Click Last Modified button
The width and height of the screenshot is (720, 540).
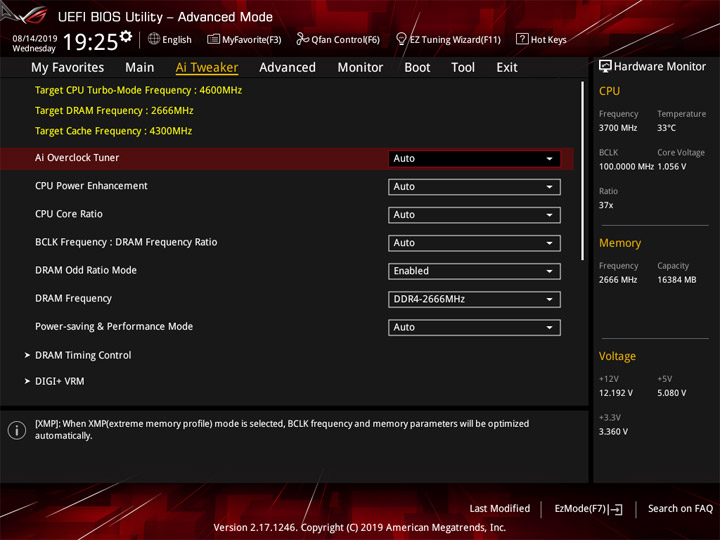[x=500, y=508]
